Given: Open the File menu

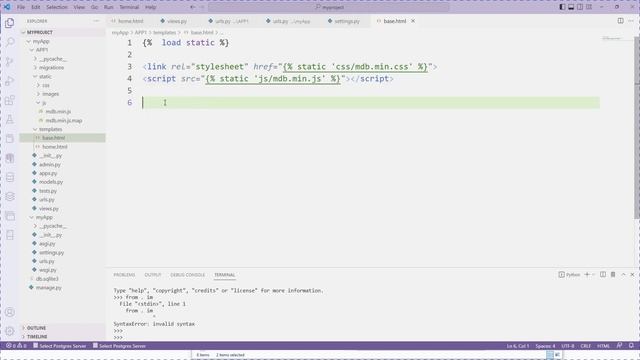Looking at the screenshot, I should [21, 7].
